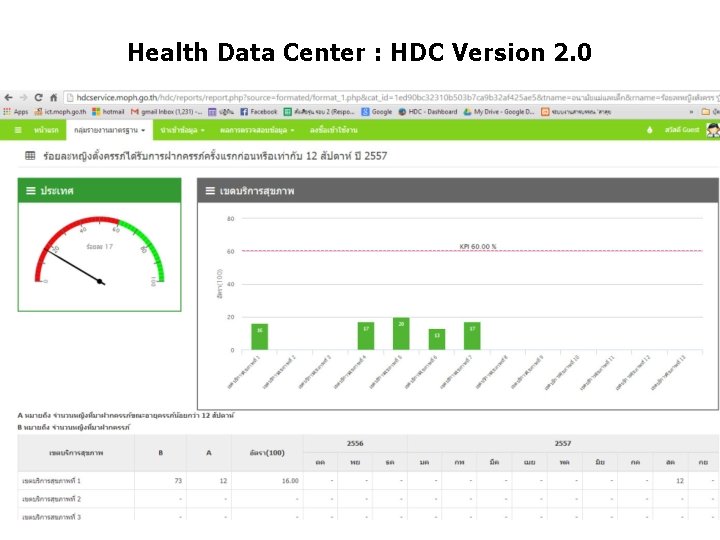Reload the page with the refresh icon
The image size is (720, 540).
pyautogui.click(x=39, y=97)
